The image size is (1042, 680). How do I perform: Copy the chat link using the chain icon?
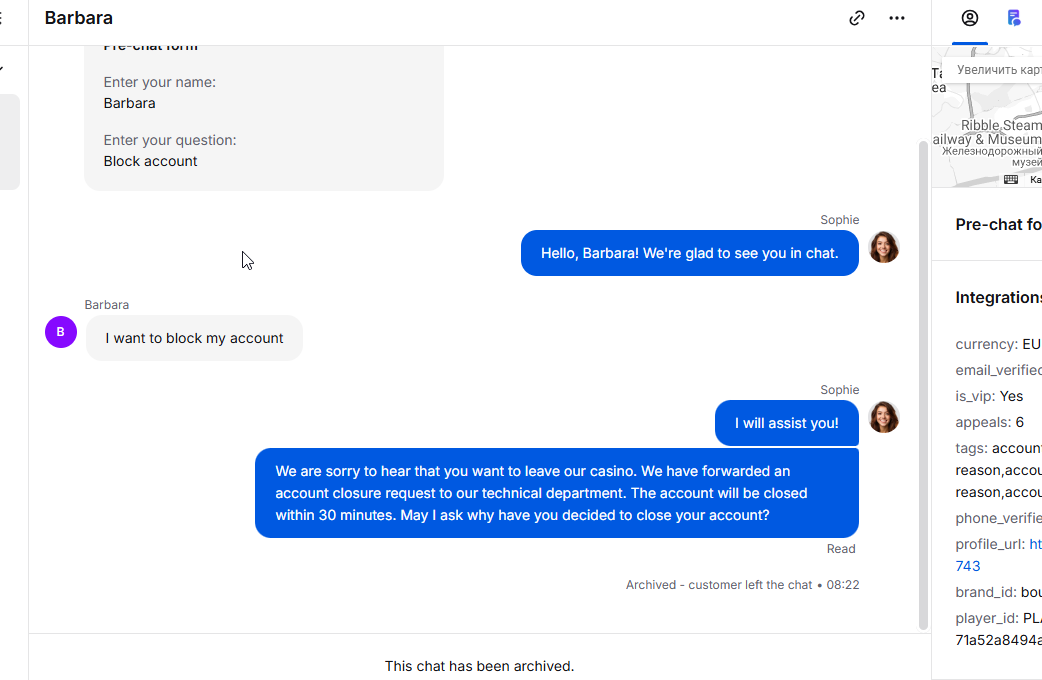pyautogui.click(x=856, y=18)
